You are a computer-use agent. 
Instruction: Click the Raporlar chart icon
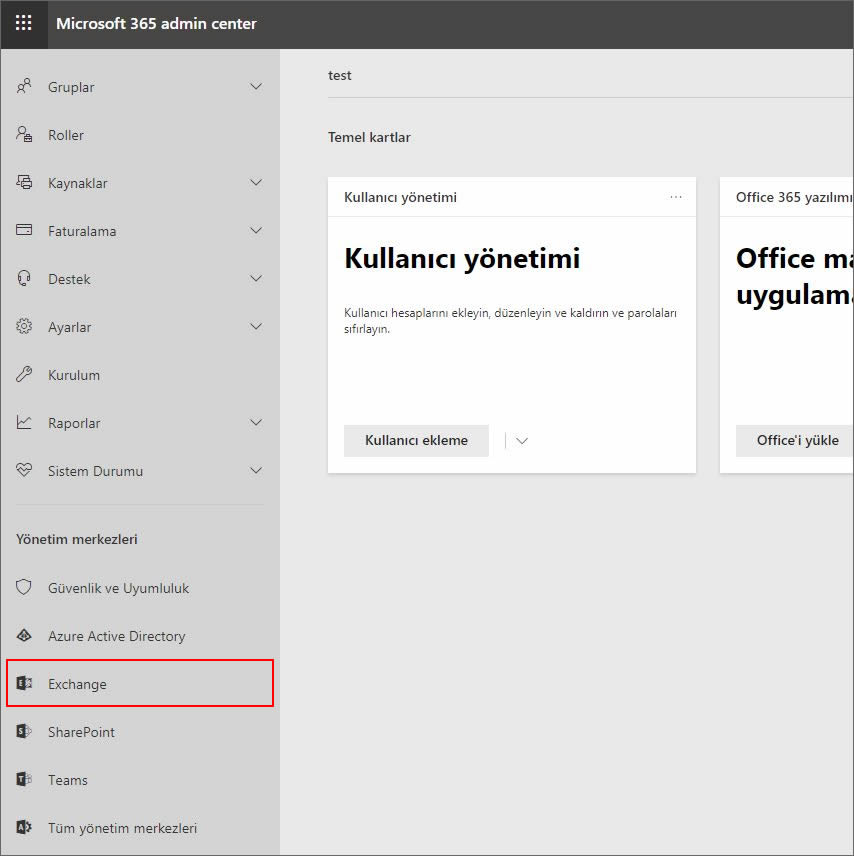point(24,423)
